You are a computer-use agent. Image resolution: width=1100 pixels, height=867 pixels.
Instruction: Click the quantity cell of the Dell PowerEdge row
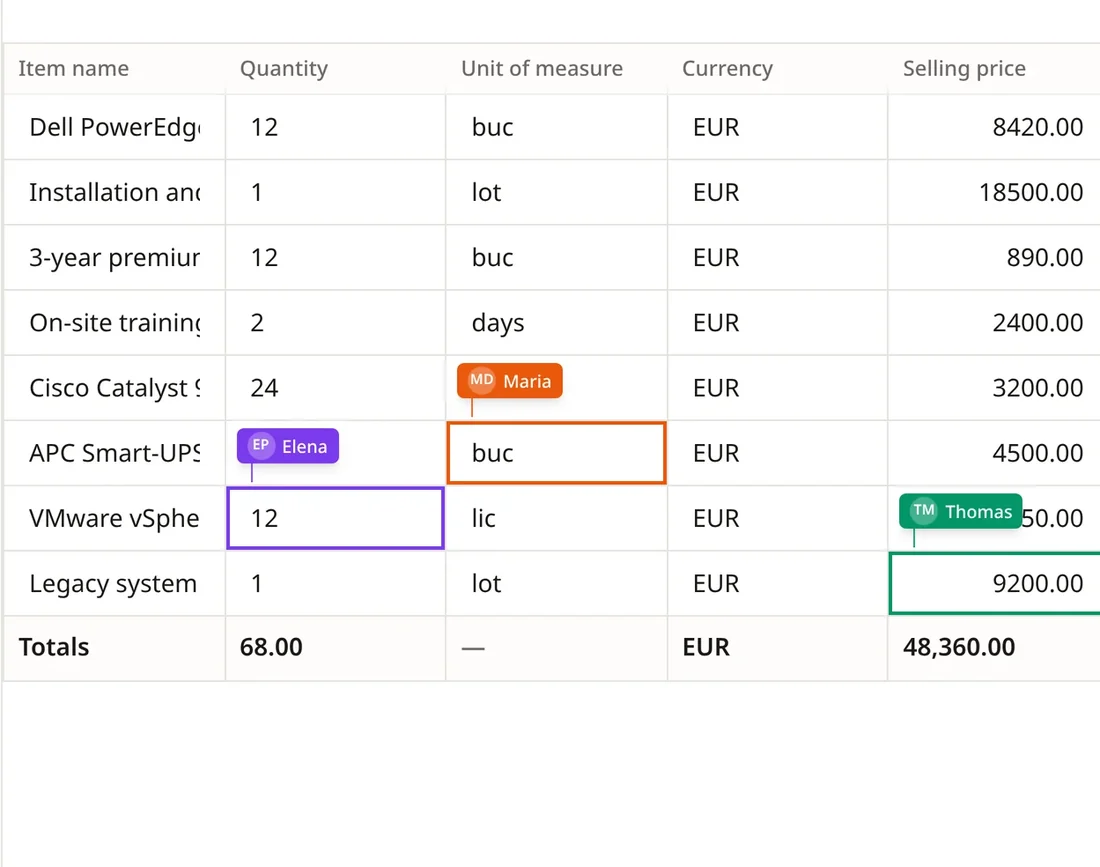pos(335,127)
